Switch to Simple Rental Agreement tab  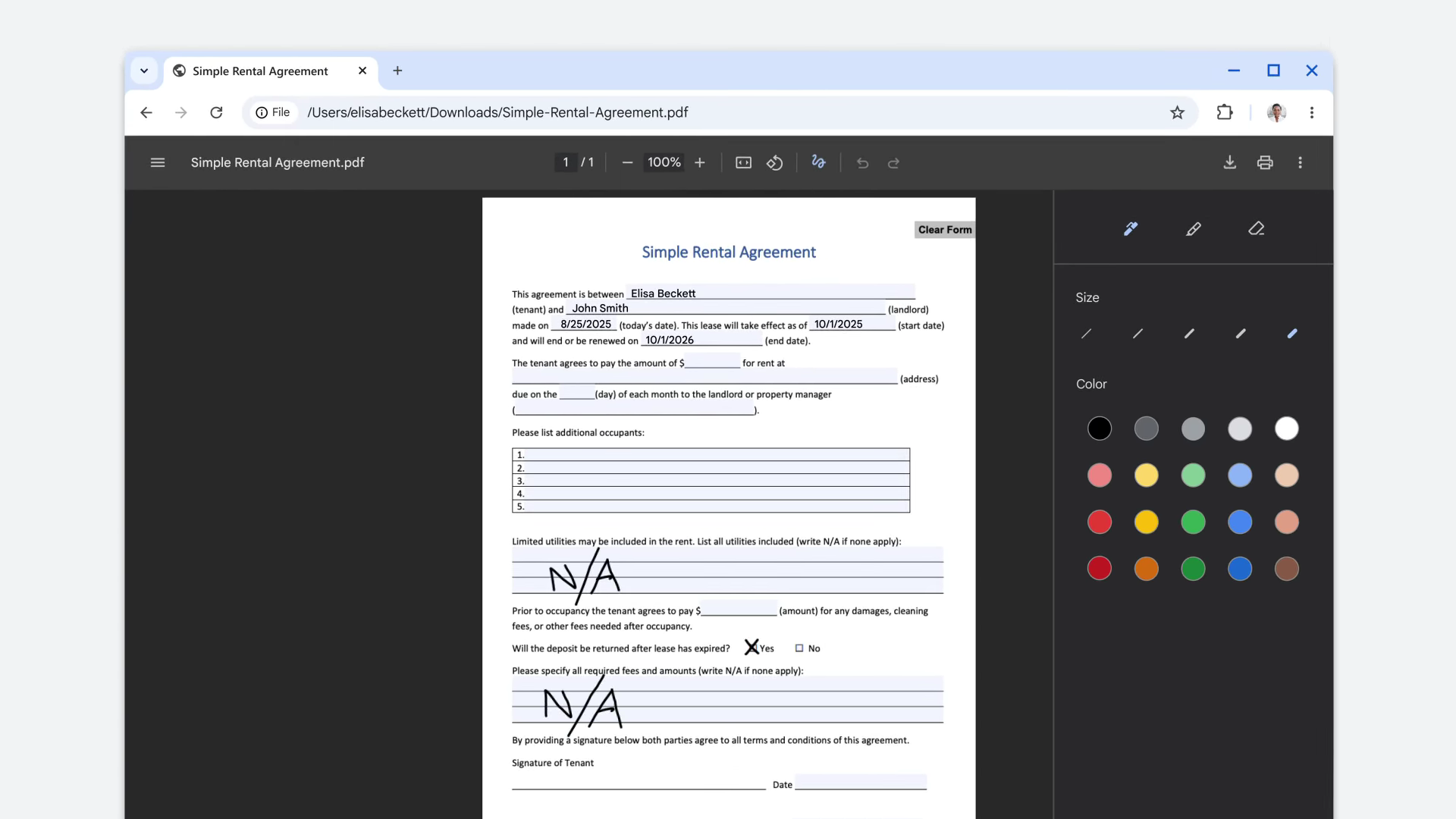(x=260, y=71)
